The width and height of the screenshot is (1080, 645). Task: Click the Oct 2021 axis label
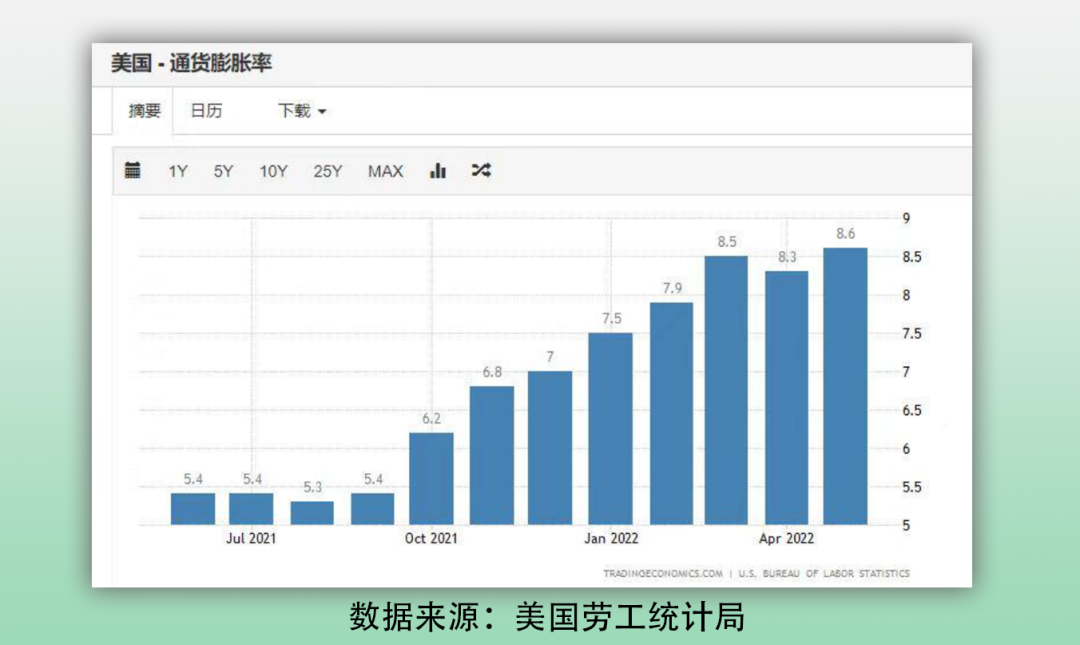pos(431,538)
